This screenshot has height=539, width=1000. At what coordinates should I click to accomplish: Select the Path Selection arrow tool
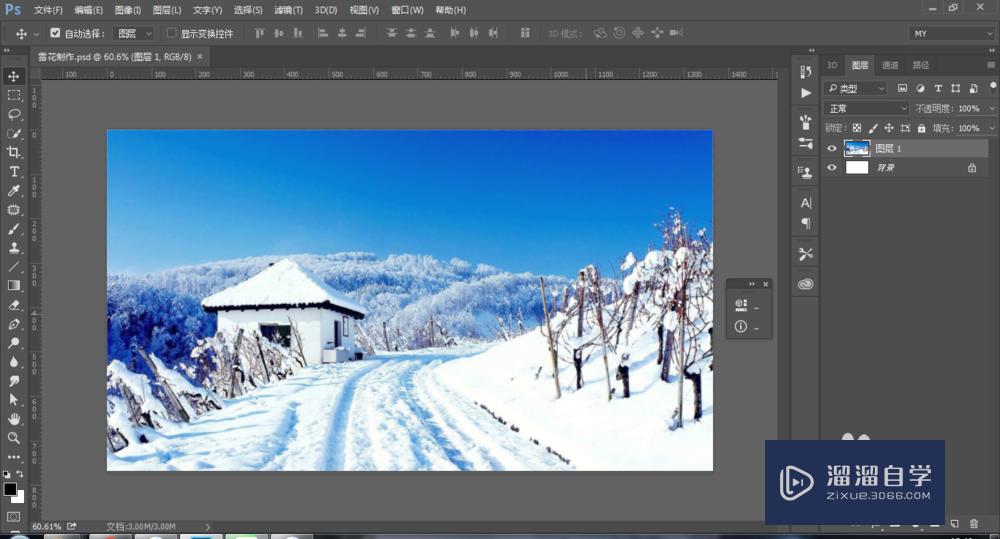point(13,400)
